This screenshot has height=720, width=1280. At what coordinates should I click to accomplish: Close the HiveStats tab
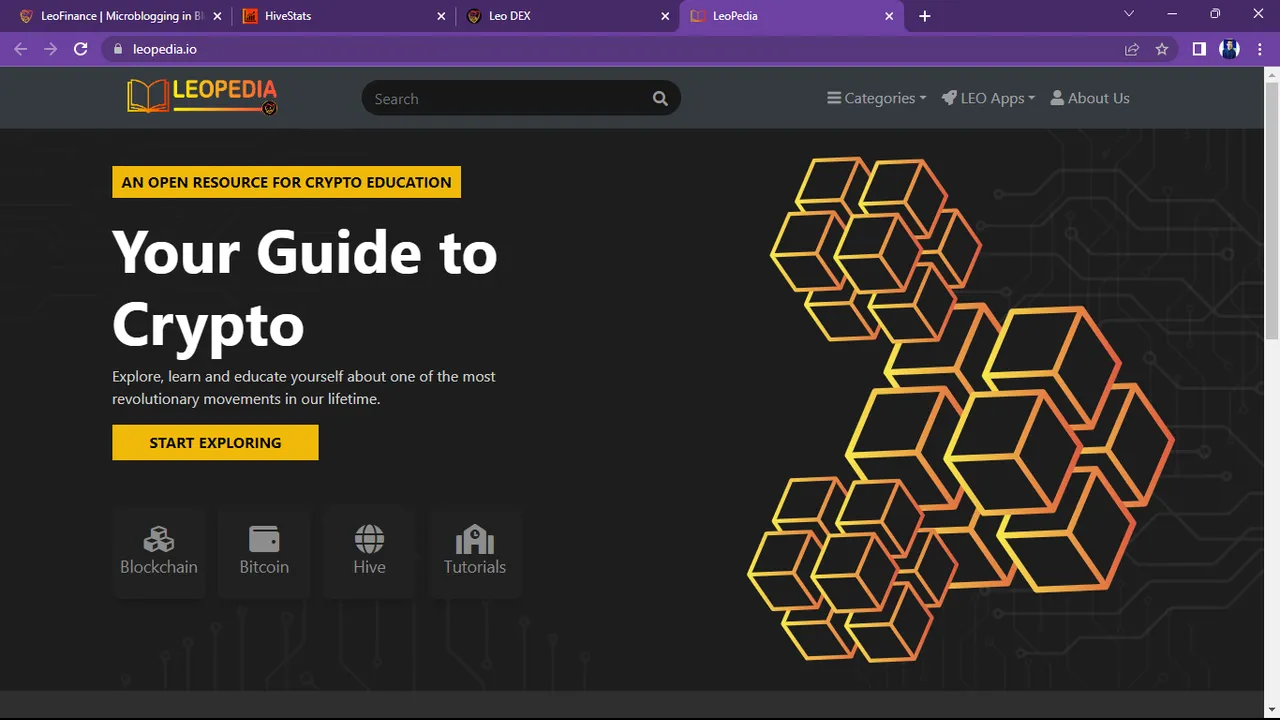click(442, 16)
